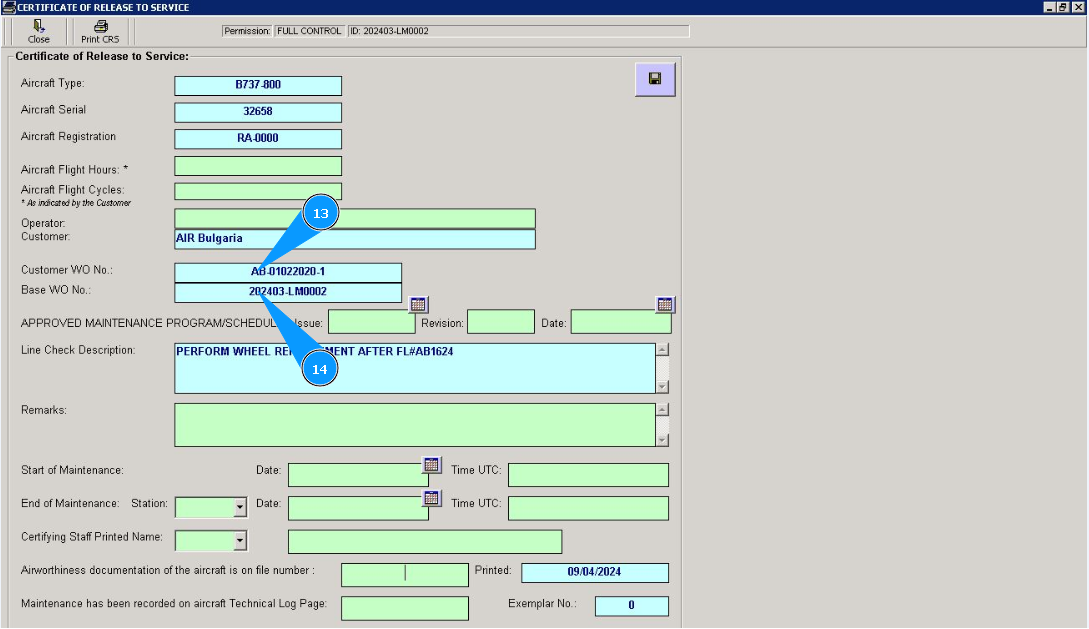The image size is (1089, 629).
Task: Click Line Check Description scrollbar up arrow
Action: 663,350
